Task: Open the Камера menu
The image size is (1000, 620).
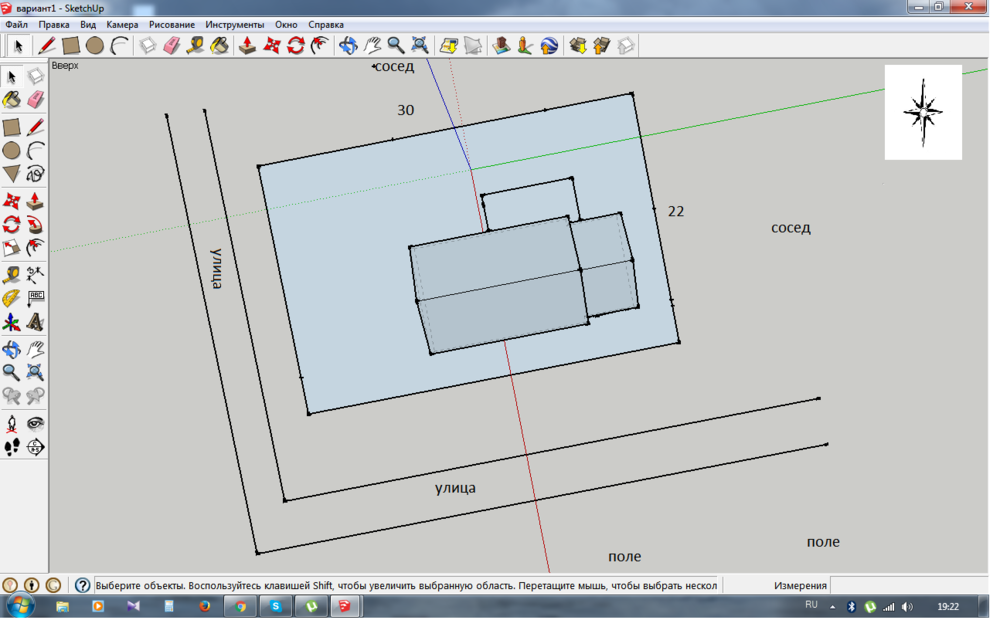Action: click(122, 24)
